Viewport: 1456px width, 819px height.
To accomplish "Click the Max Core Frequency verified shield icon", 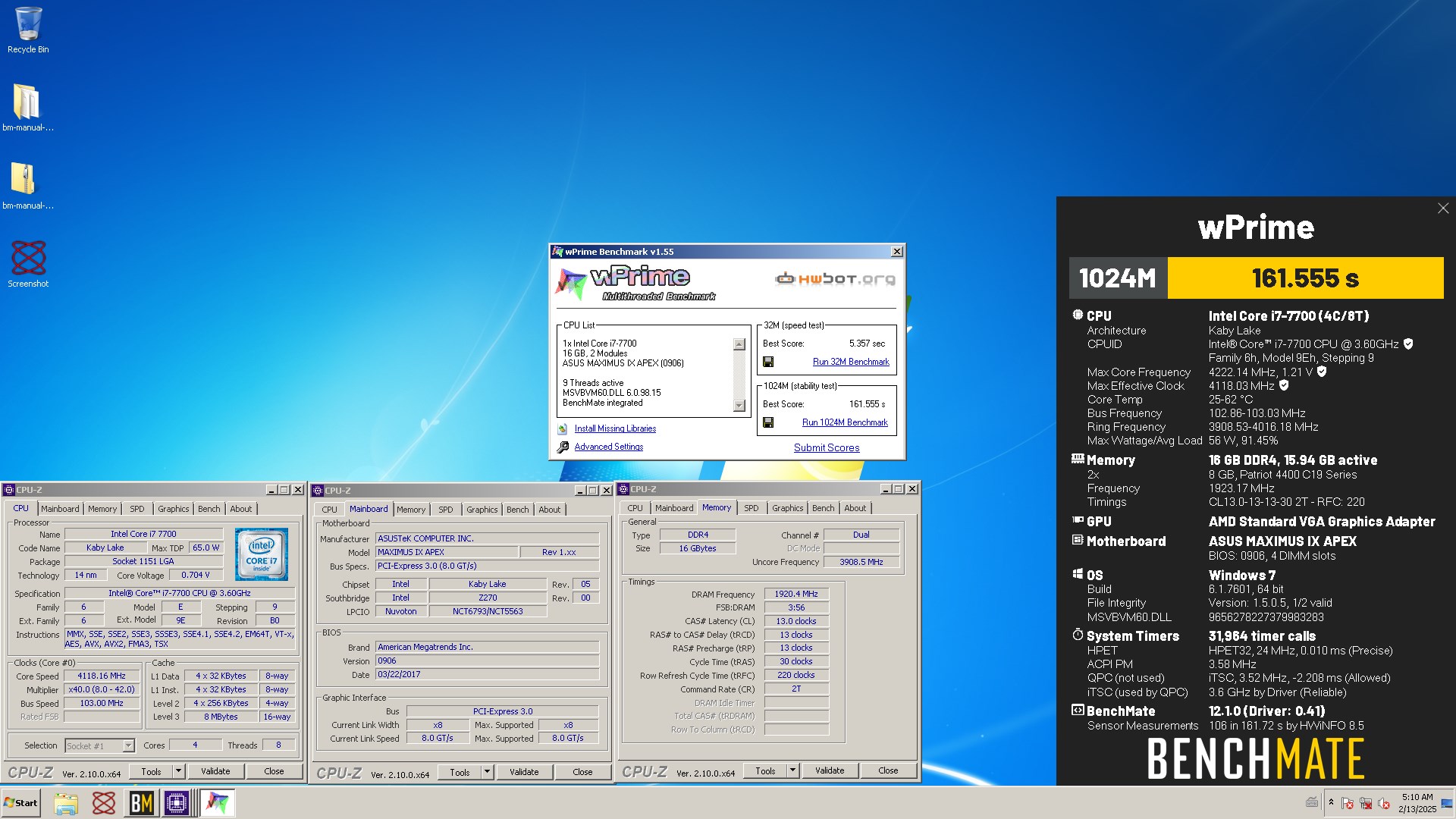I will [x=1322, y=372].
